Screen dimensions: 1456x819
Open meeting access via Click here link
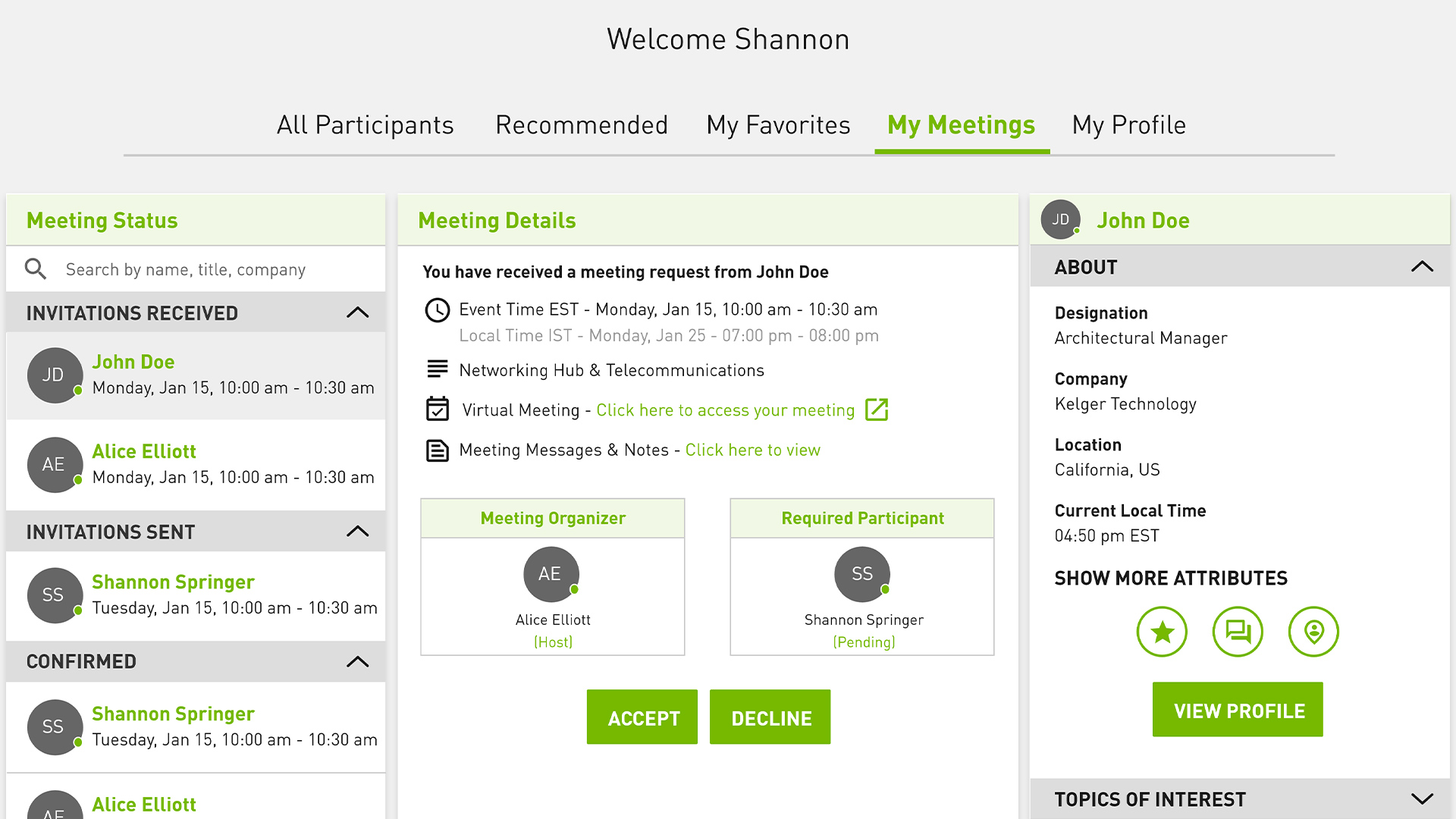tap(725, 409)
